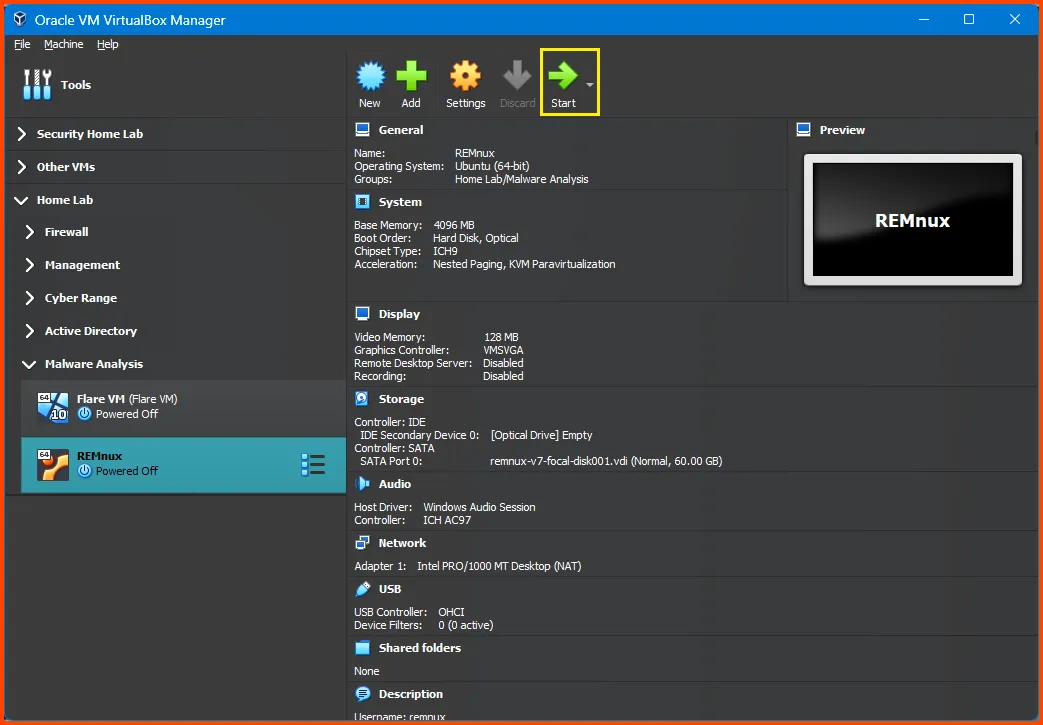Click the Audio section heading
Image resolution: width=1043 pixels, height=725 pixels.
coord(394,484)
